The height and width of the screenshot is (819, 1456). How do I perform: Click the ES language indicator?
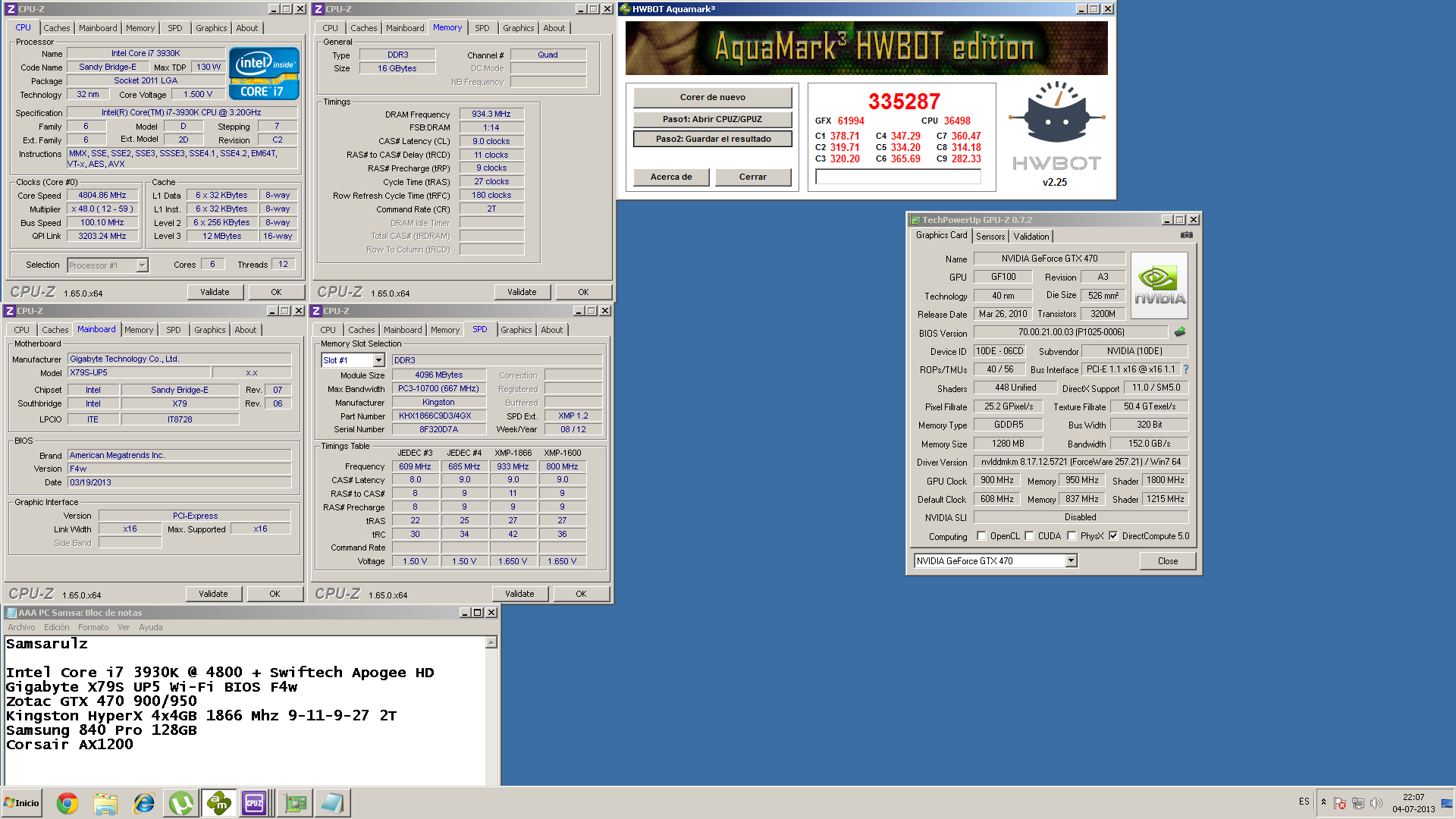tap(1304, 802)
